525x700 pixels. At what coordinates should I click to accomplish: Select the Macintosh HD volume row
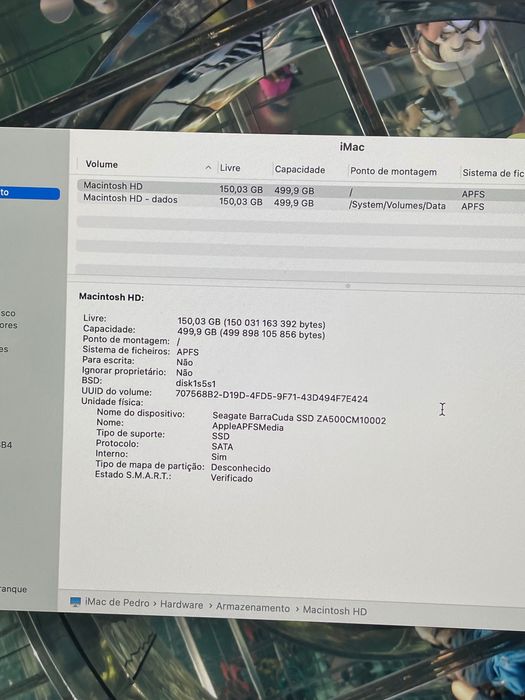pos(300,188)
